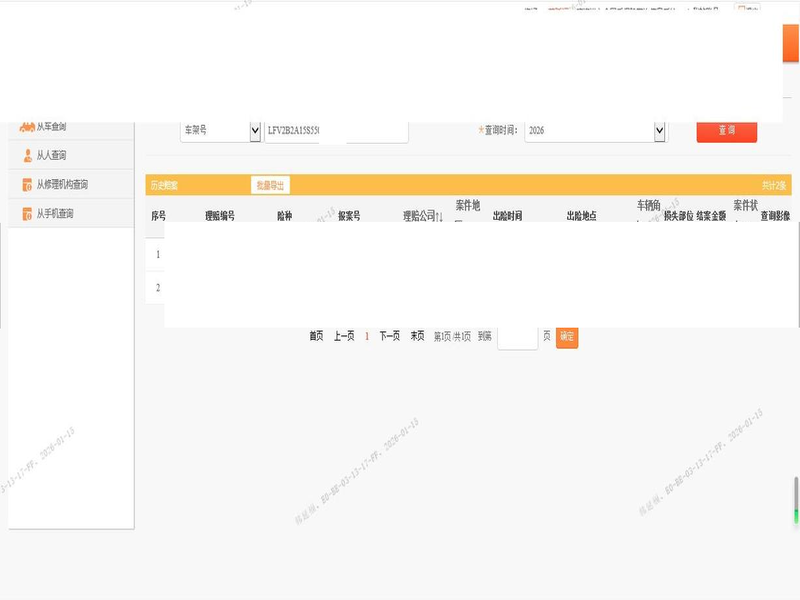800x600 pixels.
Task: Jump to 末页 last page
Action: point(417,337)
